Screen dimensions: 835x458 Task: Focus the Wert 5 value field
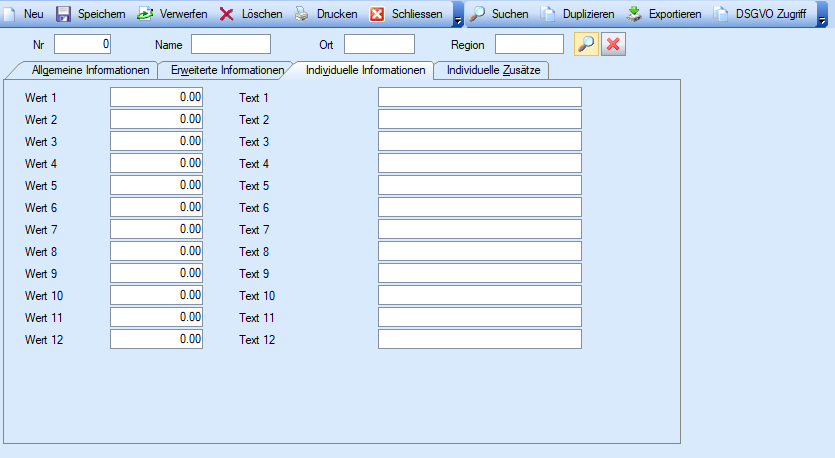[157, 185]
